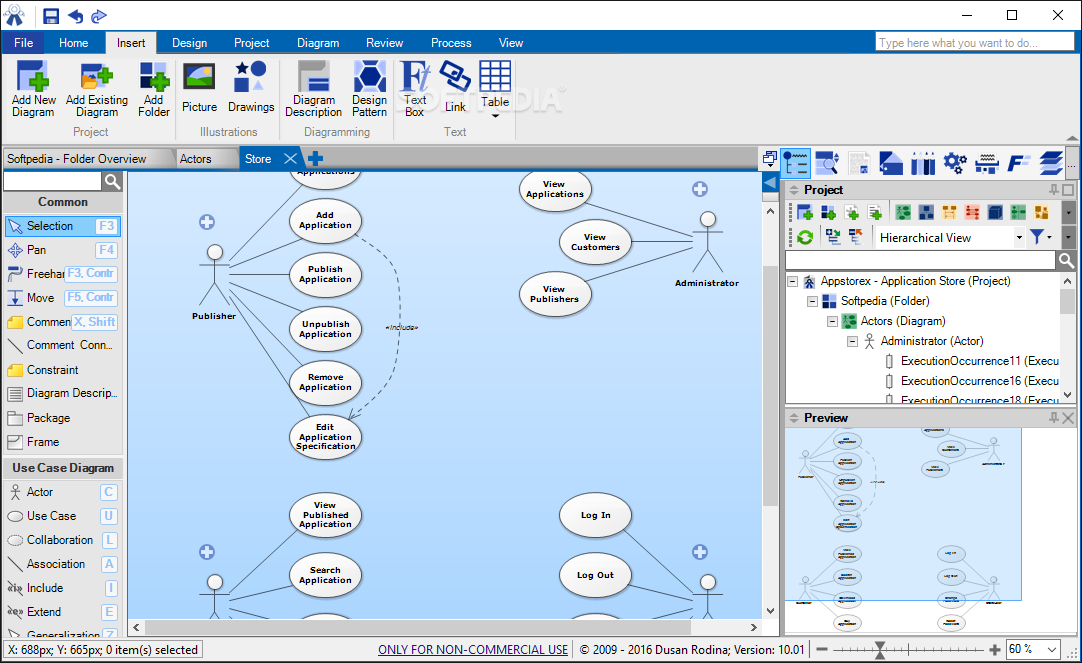This screenshot has height=663, width=1082.
Task: Open the Design Pattern tool
Action: point(369,89)
